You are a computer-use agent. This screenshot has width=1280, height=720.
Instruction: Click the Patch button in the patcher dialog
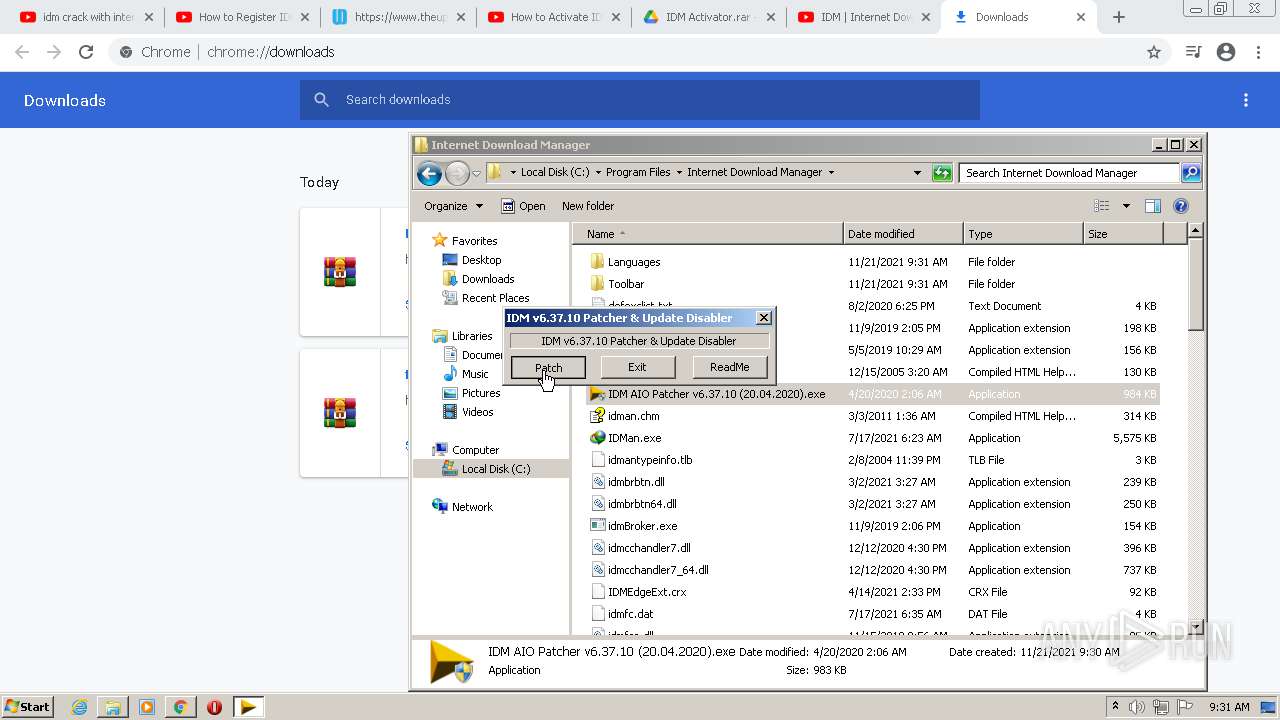[548, 367]
